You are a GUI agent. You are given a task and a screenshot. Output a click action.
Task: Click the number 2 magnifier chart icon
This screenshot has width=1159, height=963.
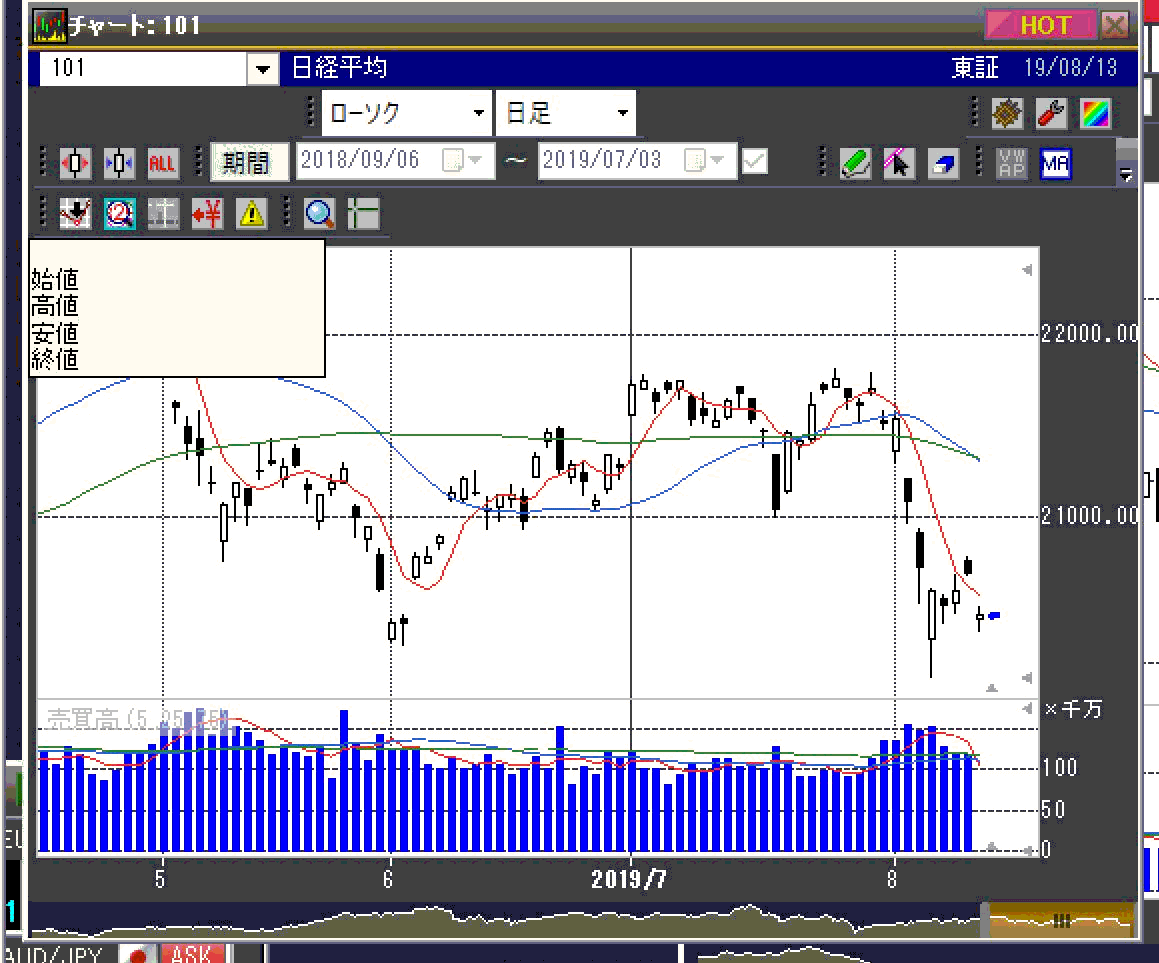tap(120, 214)
